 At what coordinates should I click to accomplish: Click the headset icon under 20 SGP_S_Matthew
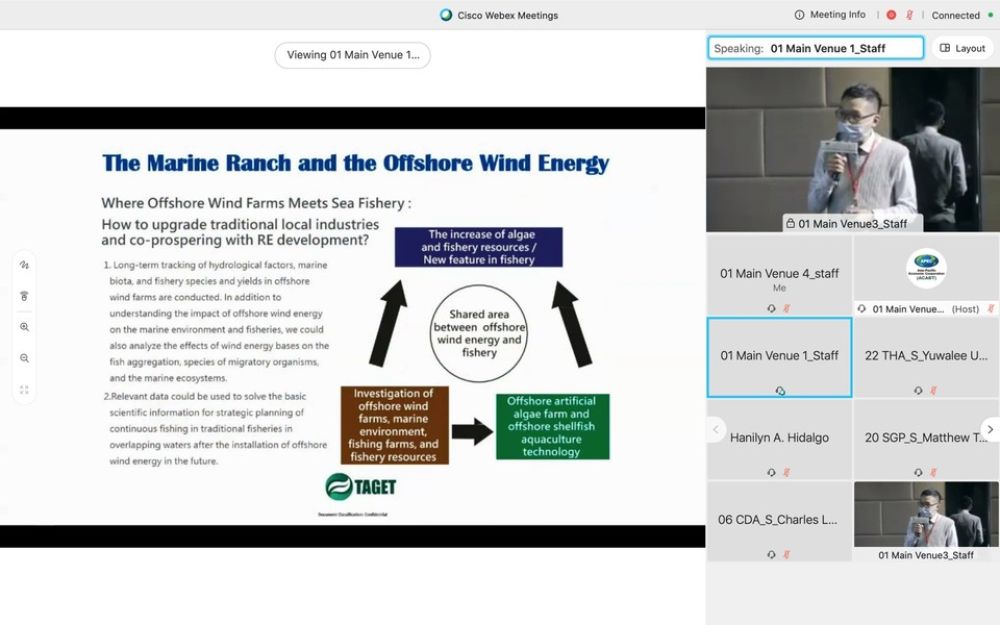(x=918, y=473)
